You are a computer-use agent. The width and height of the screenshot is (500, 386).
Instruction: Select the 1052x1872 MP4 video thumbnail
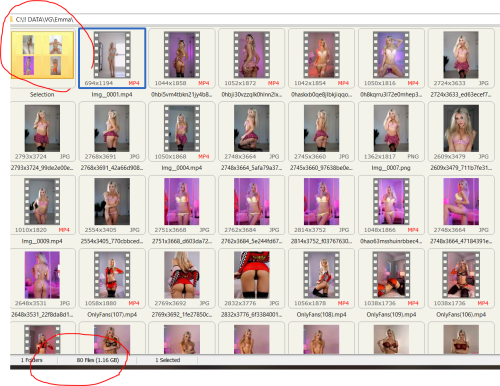tap(252, 55)
